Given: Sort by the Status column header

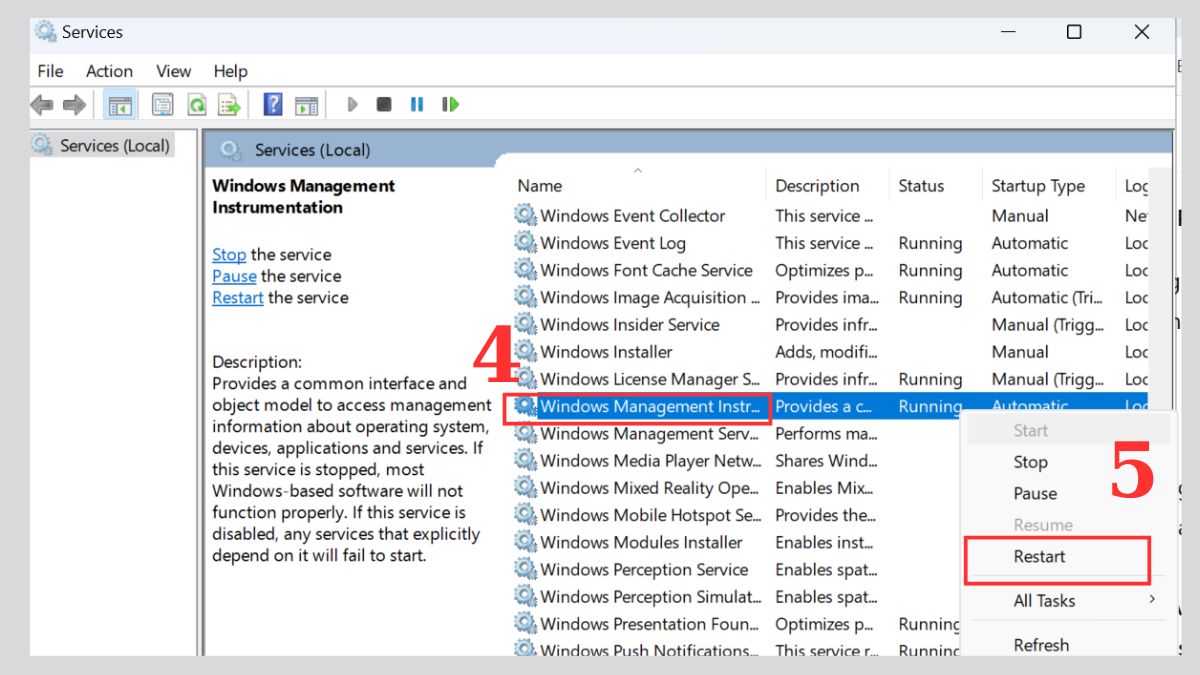Looking at the screenshot, I should click(921, 186).
